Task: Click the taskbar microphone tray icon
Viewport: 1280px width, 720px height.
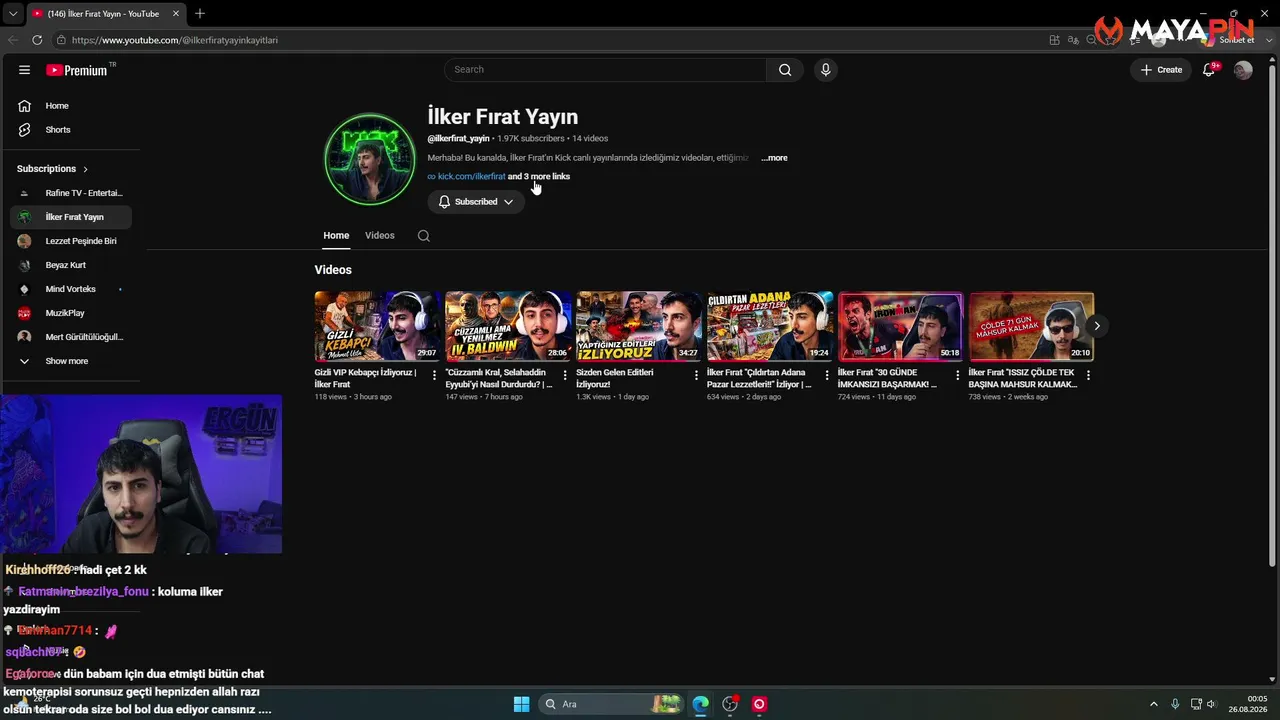Action: click(x=1175, y=704)
